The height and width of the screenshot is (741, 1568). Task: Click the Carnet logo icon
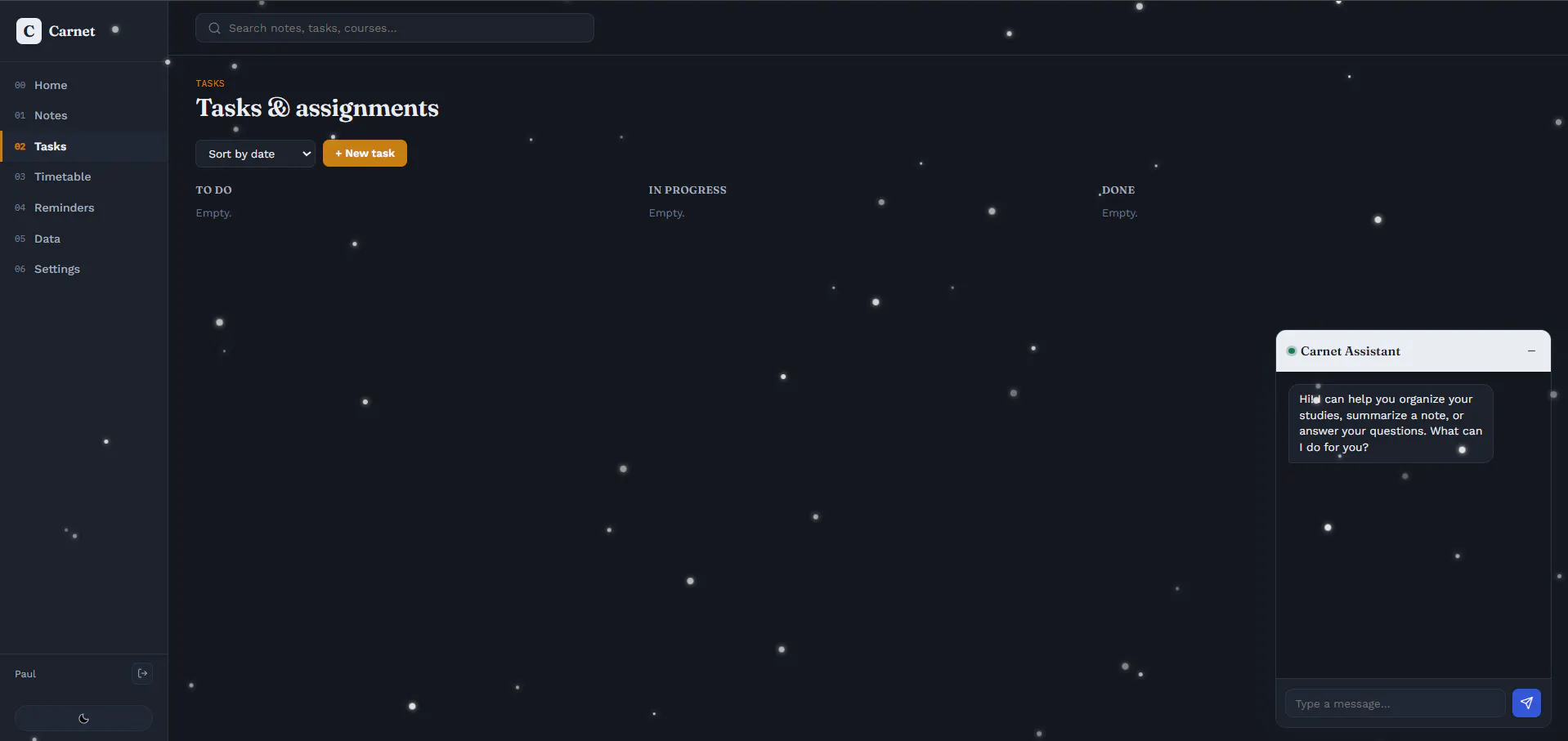point(29,31)
